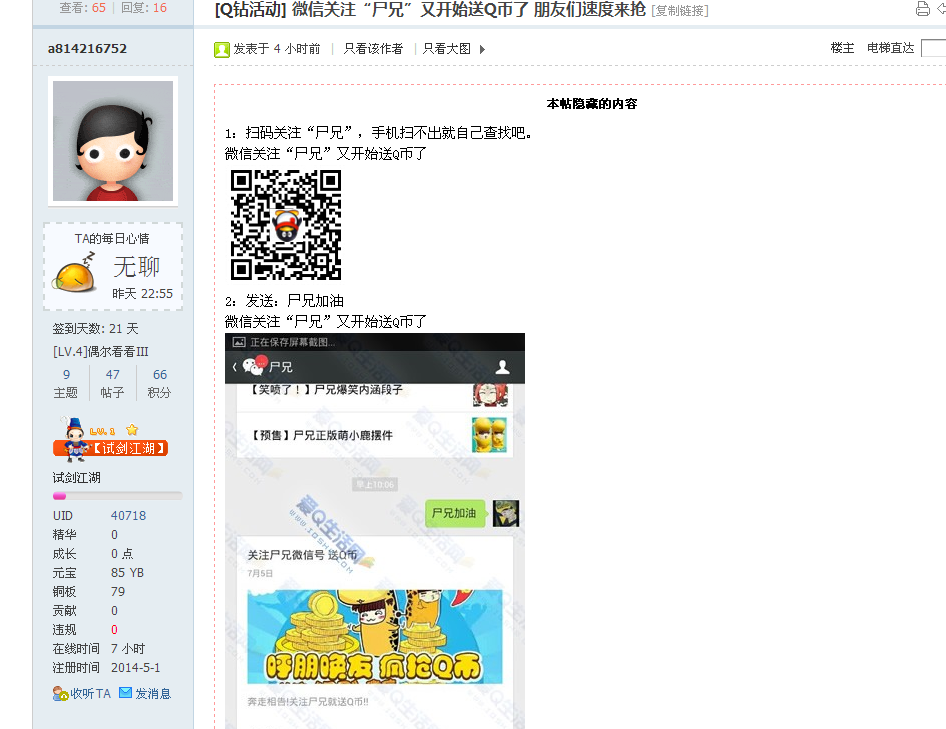Click the 收听TA user icon
946x729 pixels.
(60, 694)
